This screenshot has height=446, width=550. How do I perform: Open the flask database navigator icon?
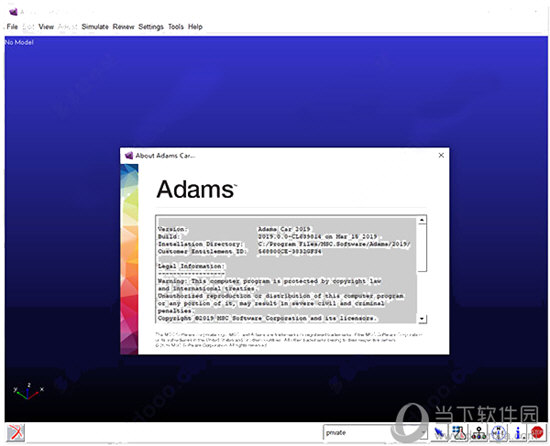pos(458,433)
